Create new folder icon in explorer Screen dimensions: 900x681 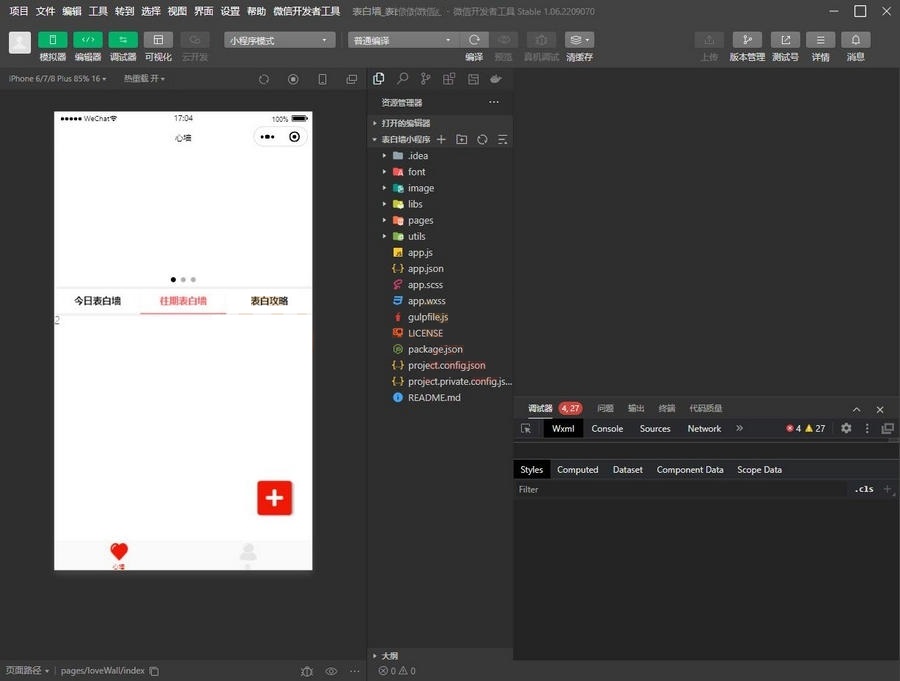(461, 139)
